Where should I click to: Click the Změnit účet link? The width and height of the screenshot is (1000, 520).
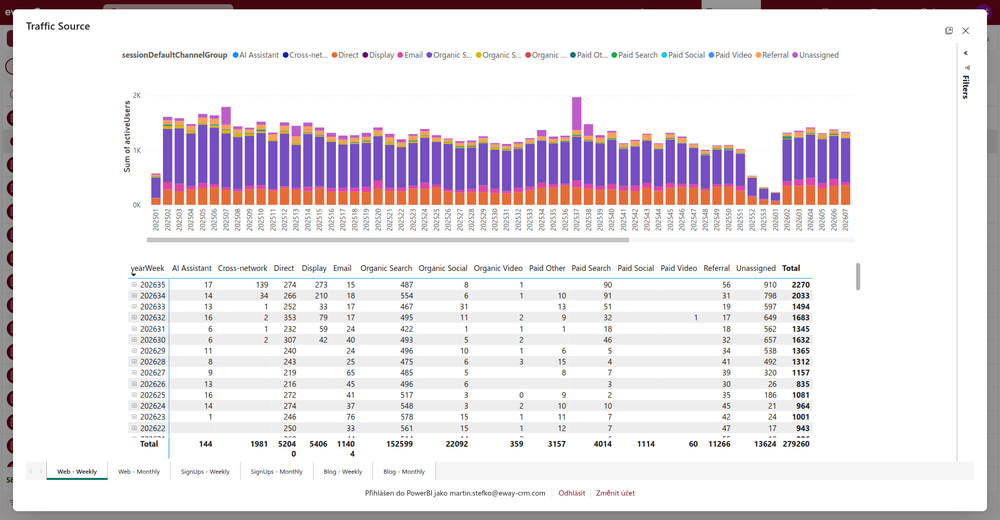pyautogui.click(x=615, y=493)
